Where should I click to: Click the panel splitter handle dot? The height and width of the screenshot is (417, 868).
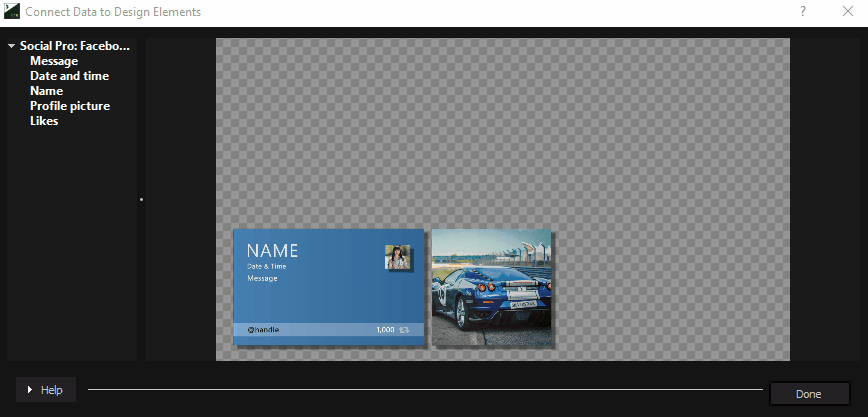[x=142, y=200]
